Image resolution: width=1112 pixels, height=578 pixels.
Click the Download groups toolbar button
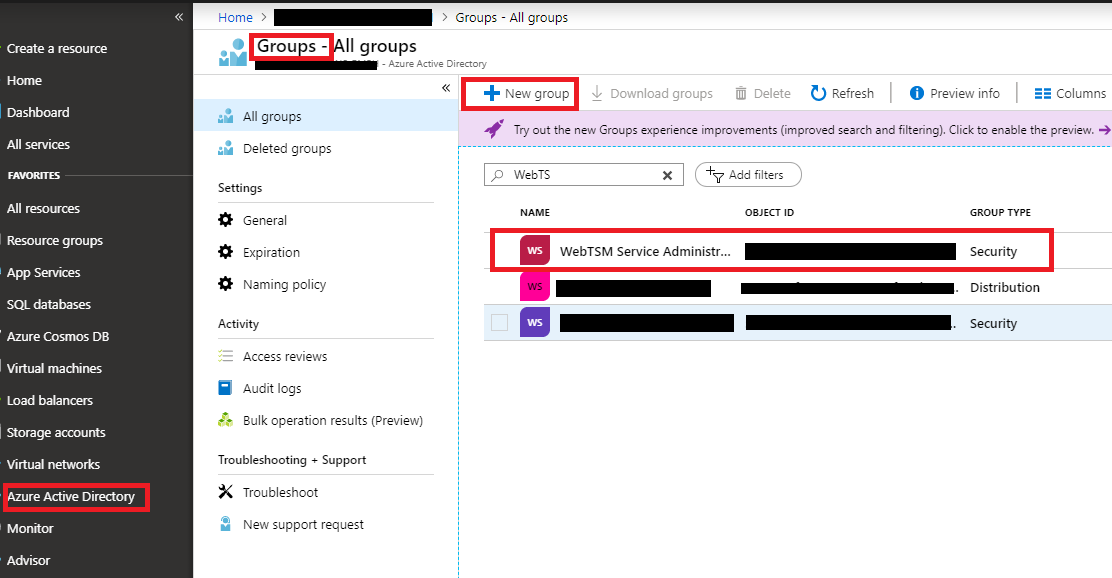[x=651, y=93]
